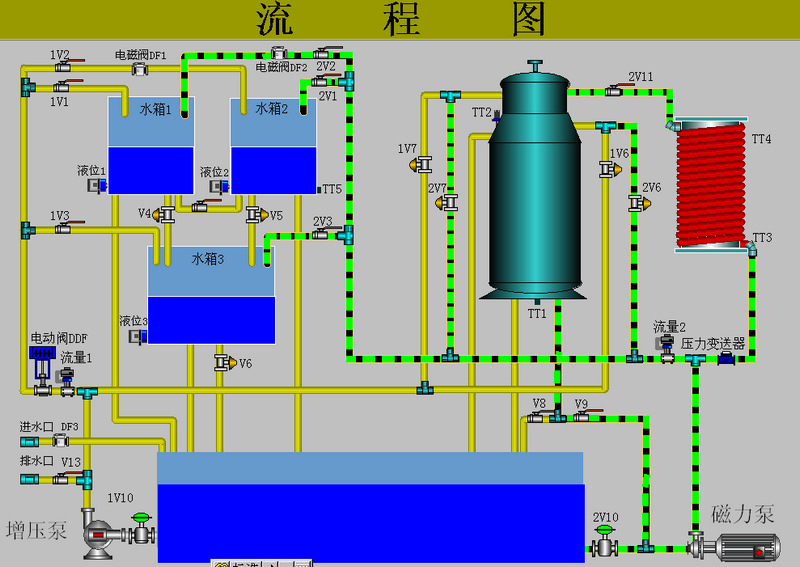
Task: Click the 流量1 flow meter icon
Action: [68, 378]
